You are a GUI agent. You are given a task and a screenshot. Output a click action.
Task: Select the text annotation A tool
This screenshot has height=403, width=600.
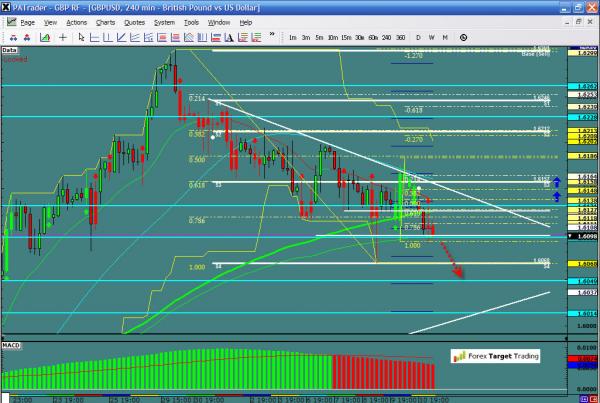pyautogui.click(x=229, y=38)
